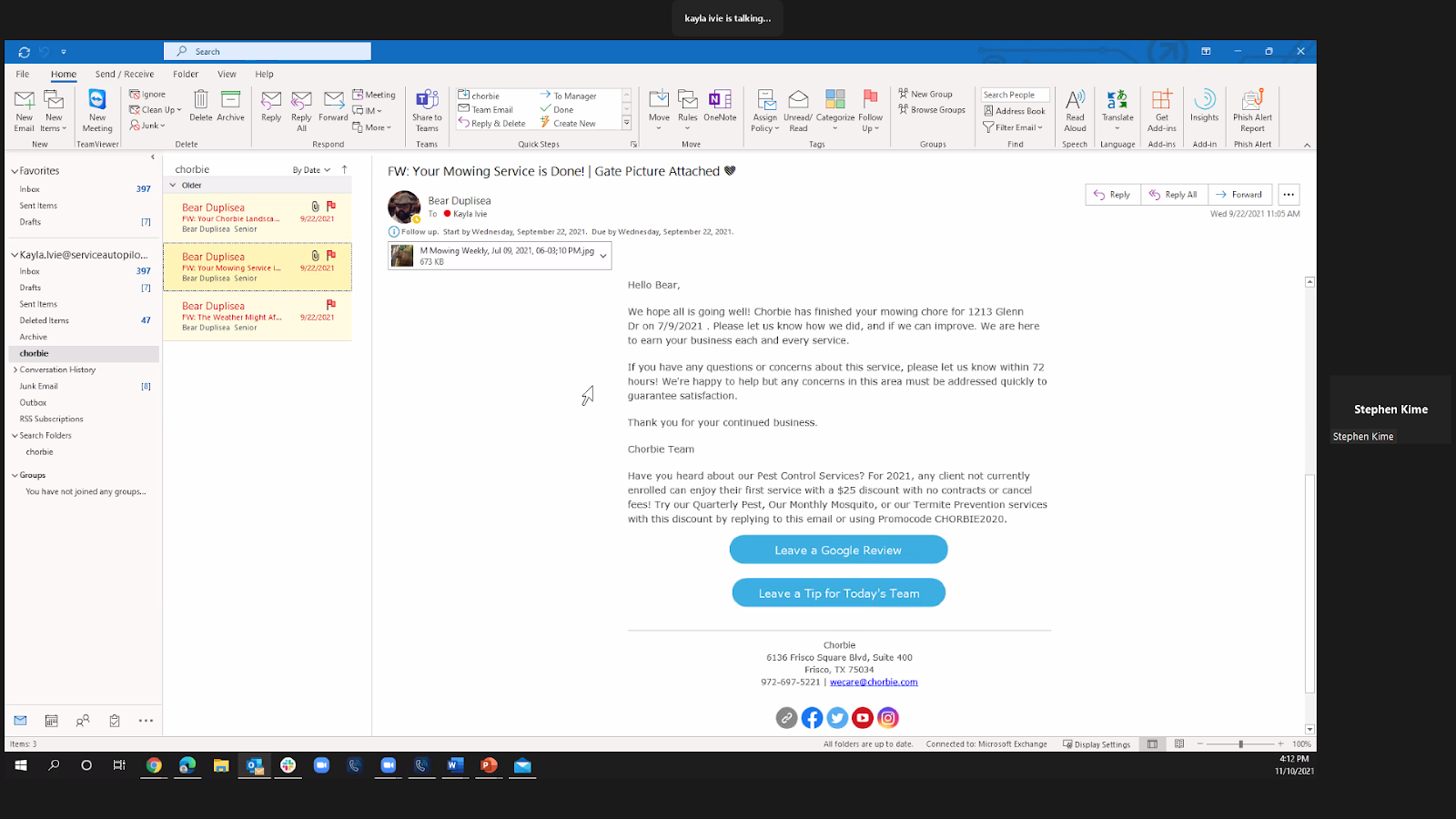Click the Share to Teams icon
This screenshot has height=819, width=1456.
pyautogui.click(x=427, y=99)
